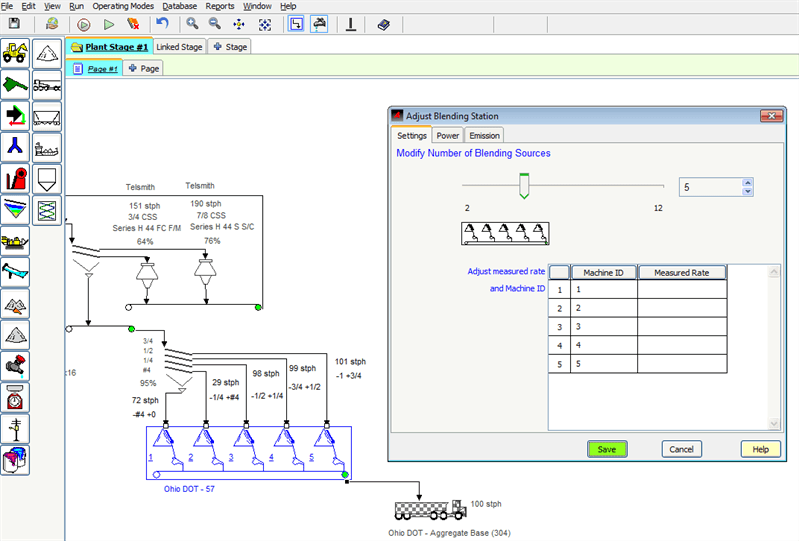This screenshot has height=541, width=799.
Task: Click the book help icon in toolbar
Action: tap(385, 23)
